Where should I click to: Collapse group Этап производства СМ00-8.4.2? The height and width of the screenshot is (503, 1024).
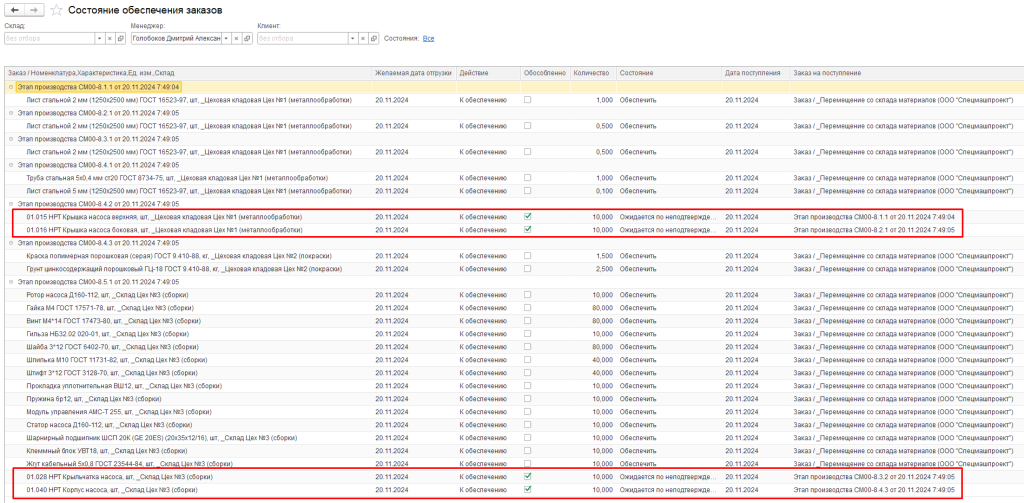[x=10, y=204]
